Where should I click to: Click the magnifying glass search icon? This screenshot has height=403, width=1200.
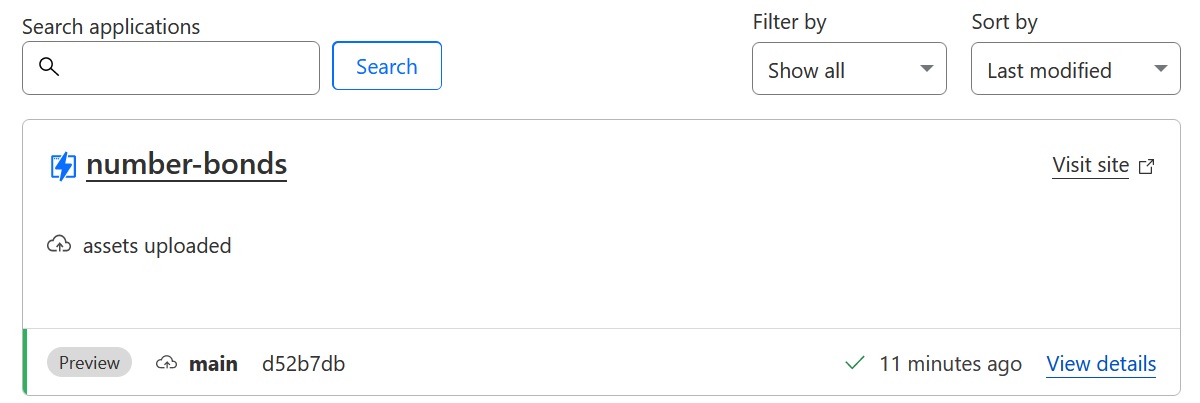click(x=49, y=67)
